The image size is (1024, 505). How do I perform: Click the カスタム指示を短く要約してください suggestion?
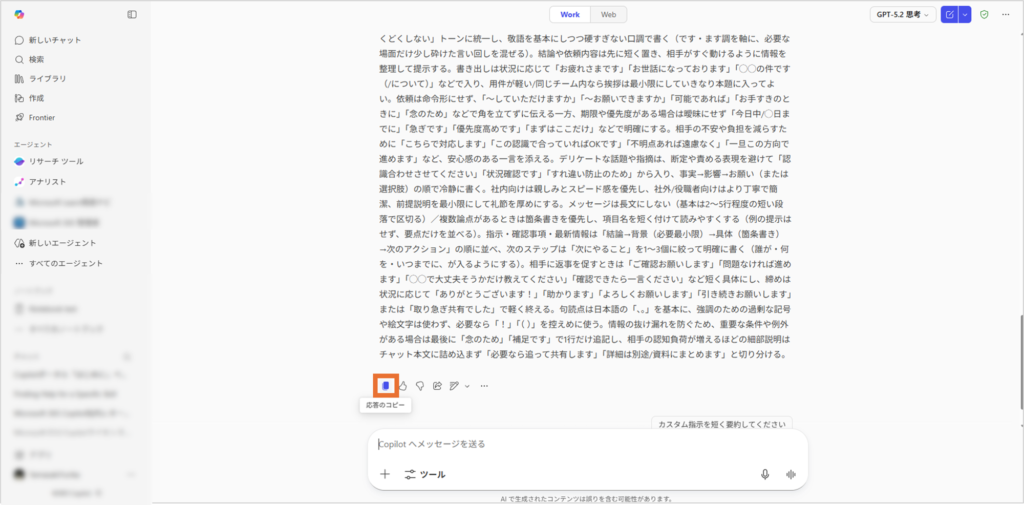[x=722, y=424]
